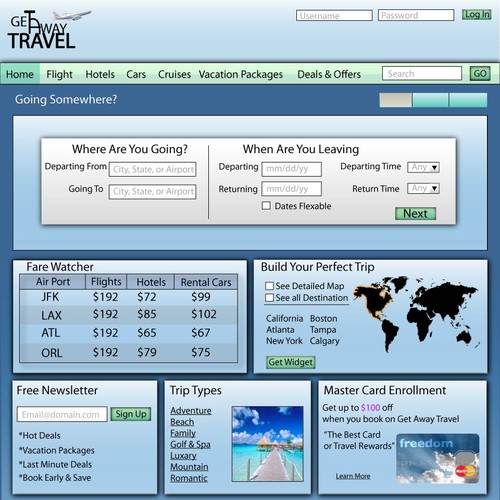The height and width of the screenshot is (500, 500).
Task: Click the green Log In button
Action: (477, 15)
